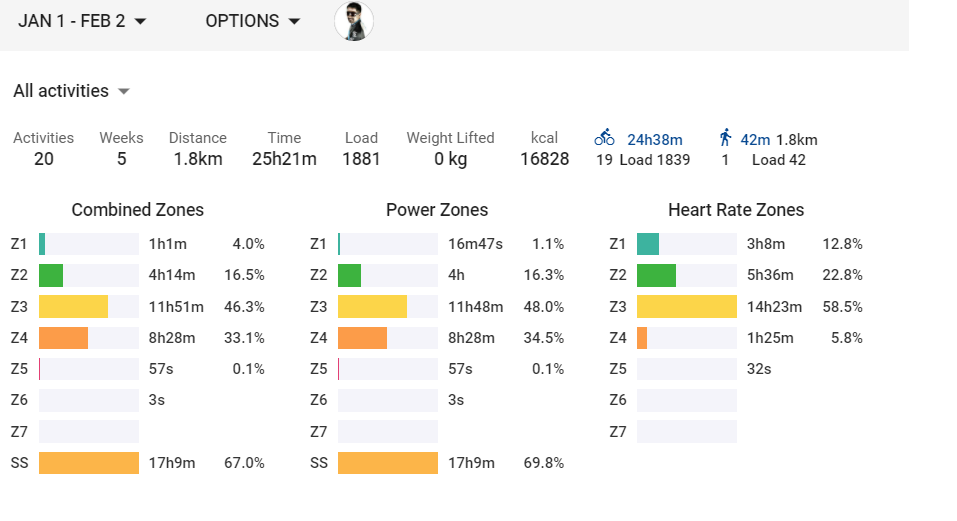Click the Load 1881 total value
This screenshot has width=957, height=521.
click(361, 159)
